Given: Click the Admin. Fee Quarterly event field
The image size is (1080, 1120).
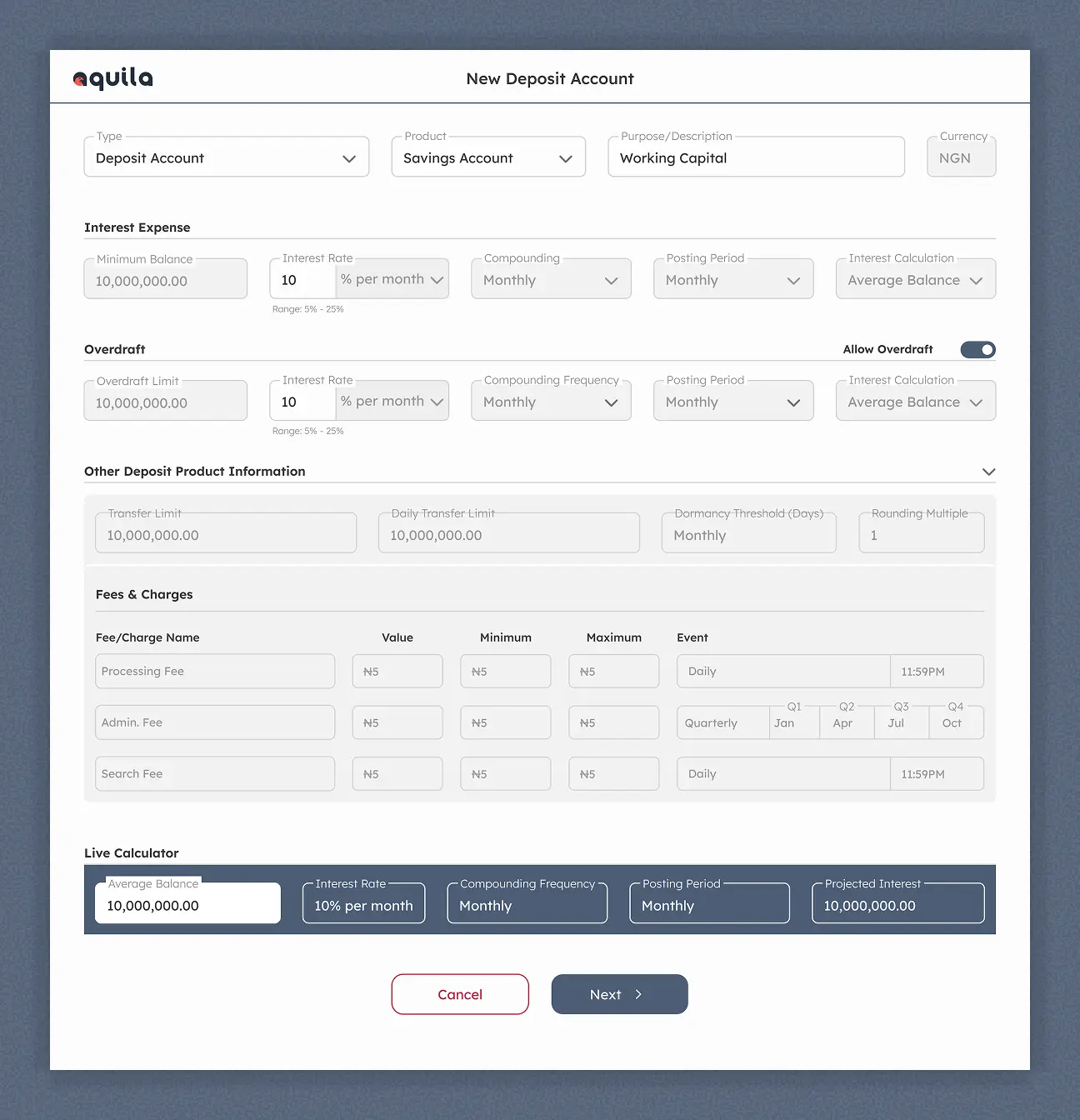Looking at the screenshot, I should pos(723,722).
